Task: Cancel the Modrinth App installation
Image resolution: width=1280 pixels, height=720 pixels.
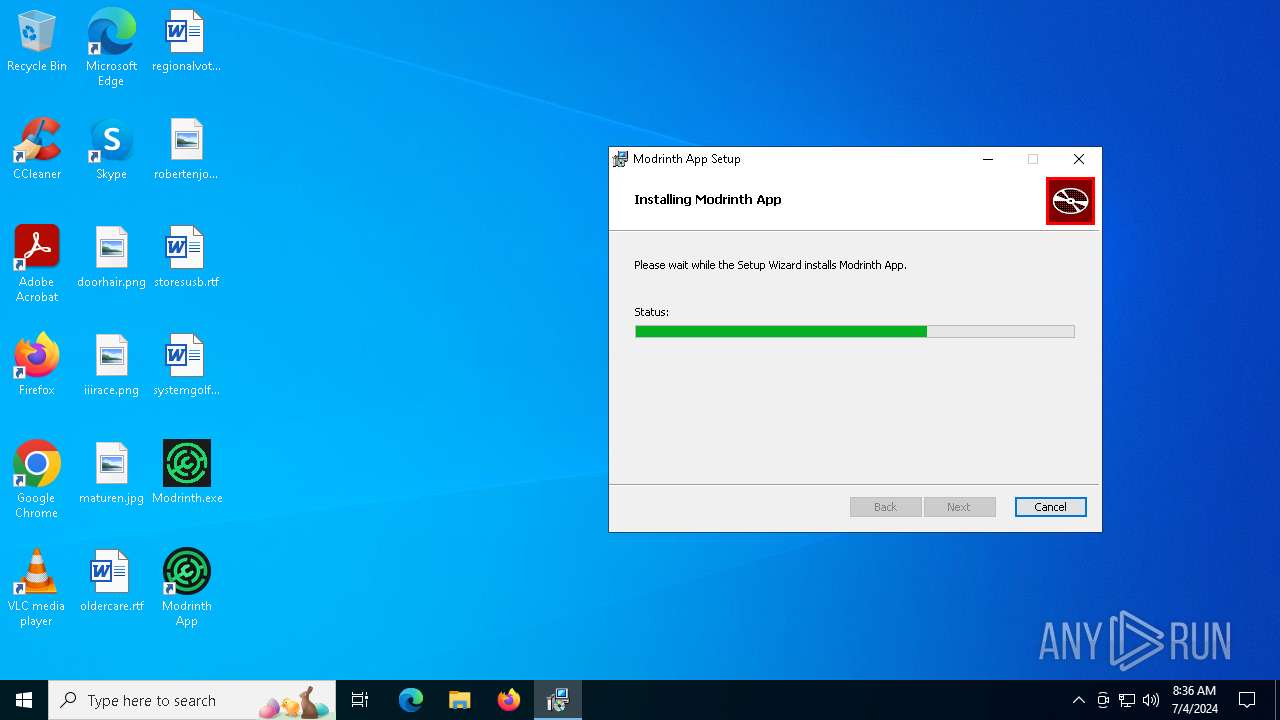Action: (x=1050, y=507)
